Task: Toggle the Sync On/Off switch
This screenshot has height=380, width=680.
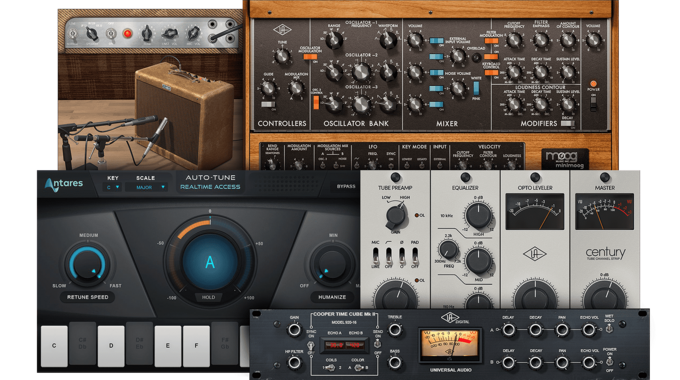Action: click(x=311, y=345)
